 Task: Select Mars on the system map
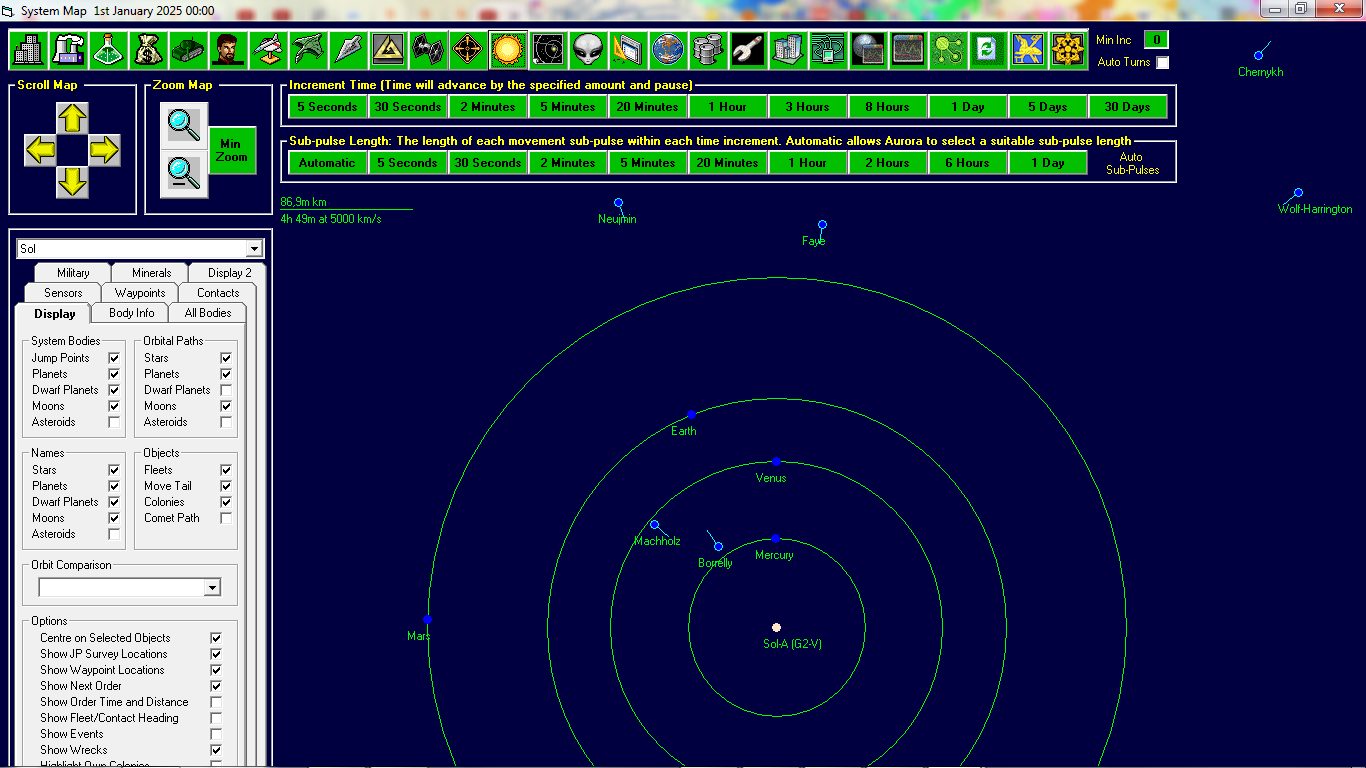point(427,620)
